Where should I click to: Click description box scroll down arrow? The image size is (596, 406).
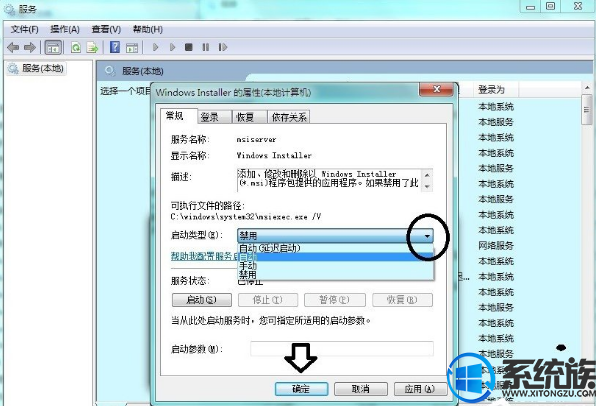point(427,186)
